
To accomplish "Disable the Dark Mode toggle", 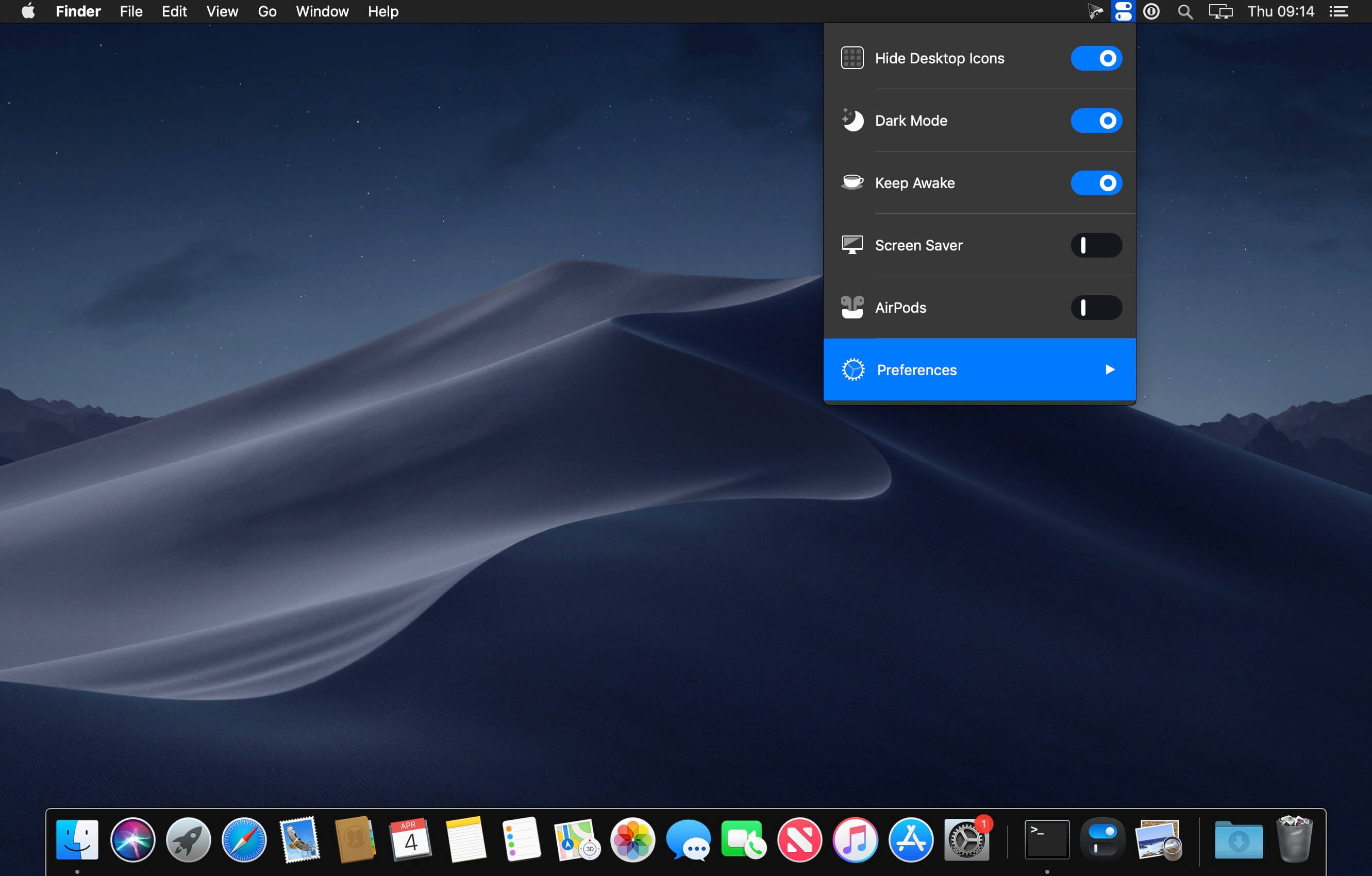I will point(1096,121).
